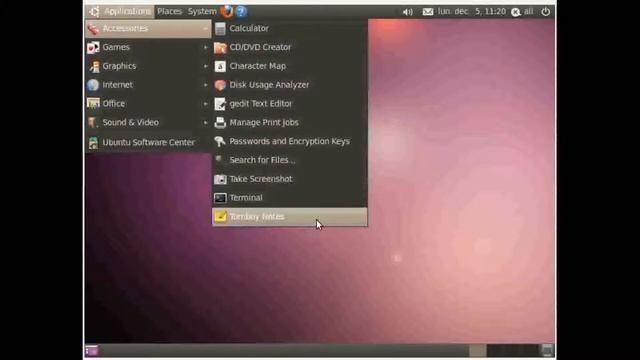Screen dimensions: 640x360
Task: Open the Places menu
Action: click(x=169, y=11)
